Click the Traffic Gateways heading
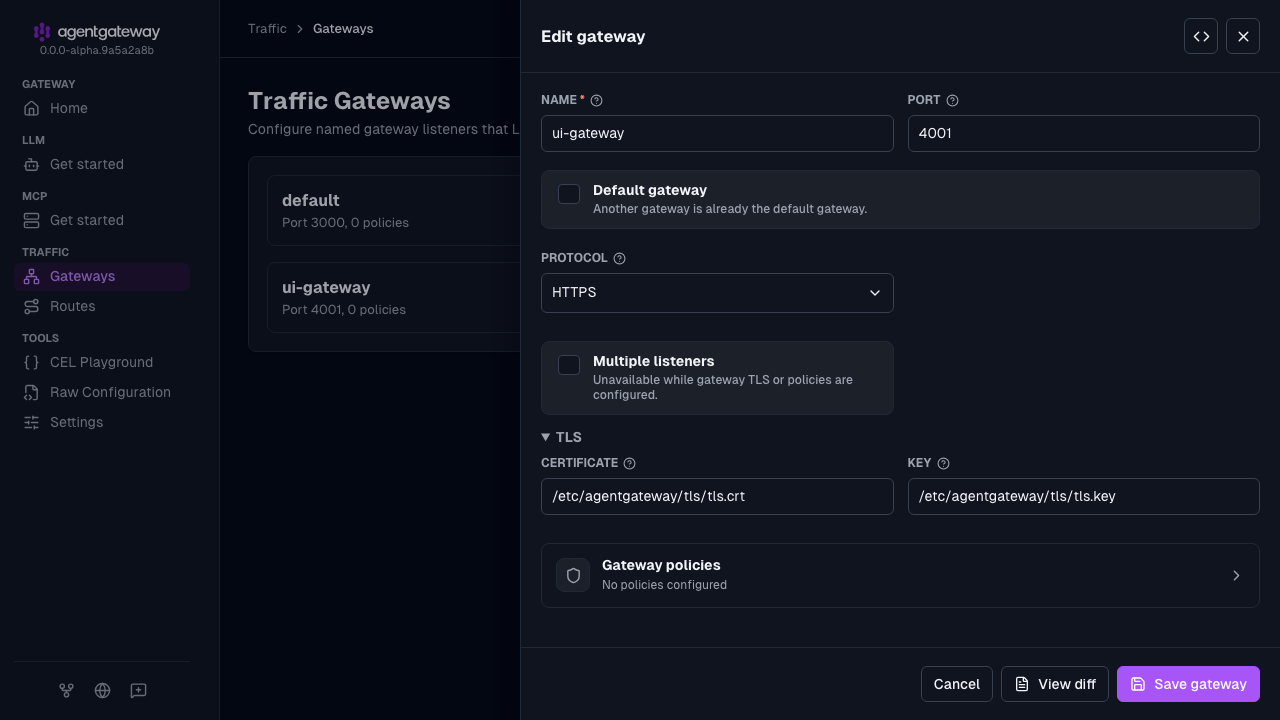Screen dimensions: 1280x720 [349, 101]
